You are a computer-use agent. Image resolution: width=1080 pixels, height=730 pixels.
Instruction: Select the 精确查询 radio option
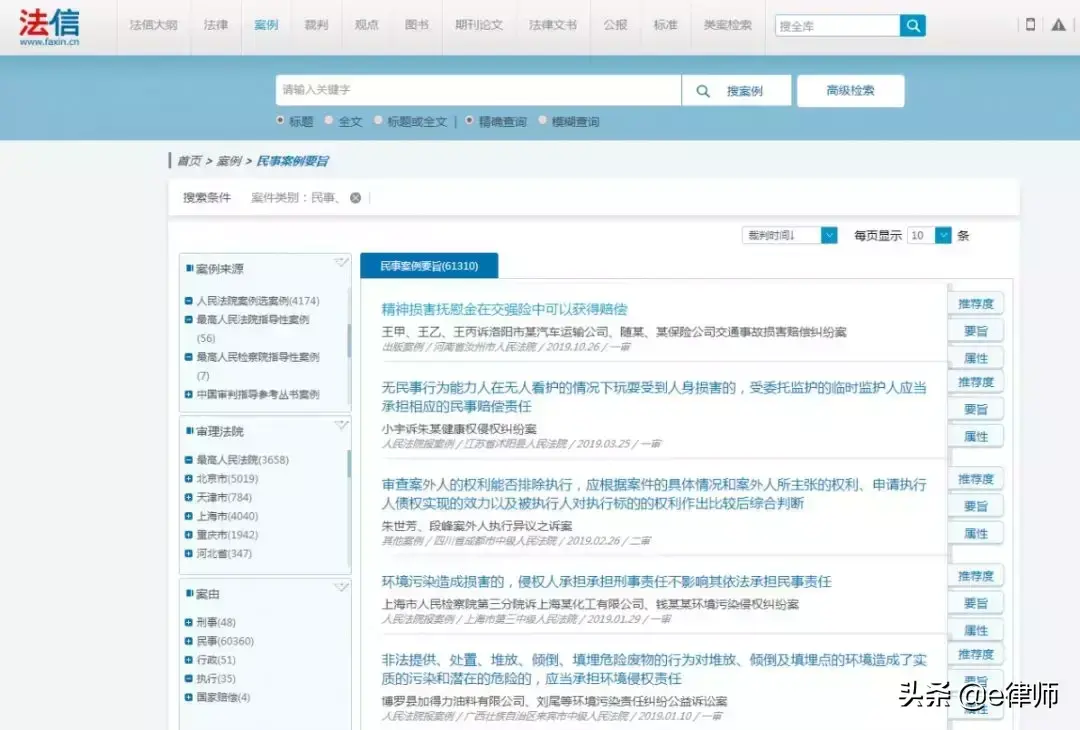[x=469, y=121]
